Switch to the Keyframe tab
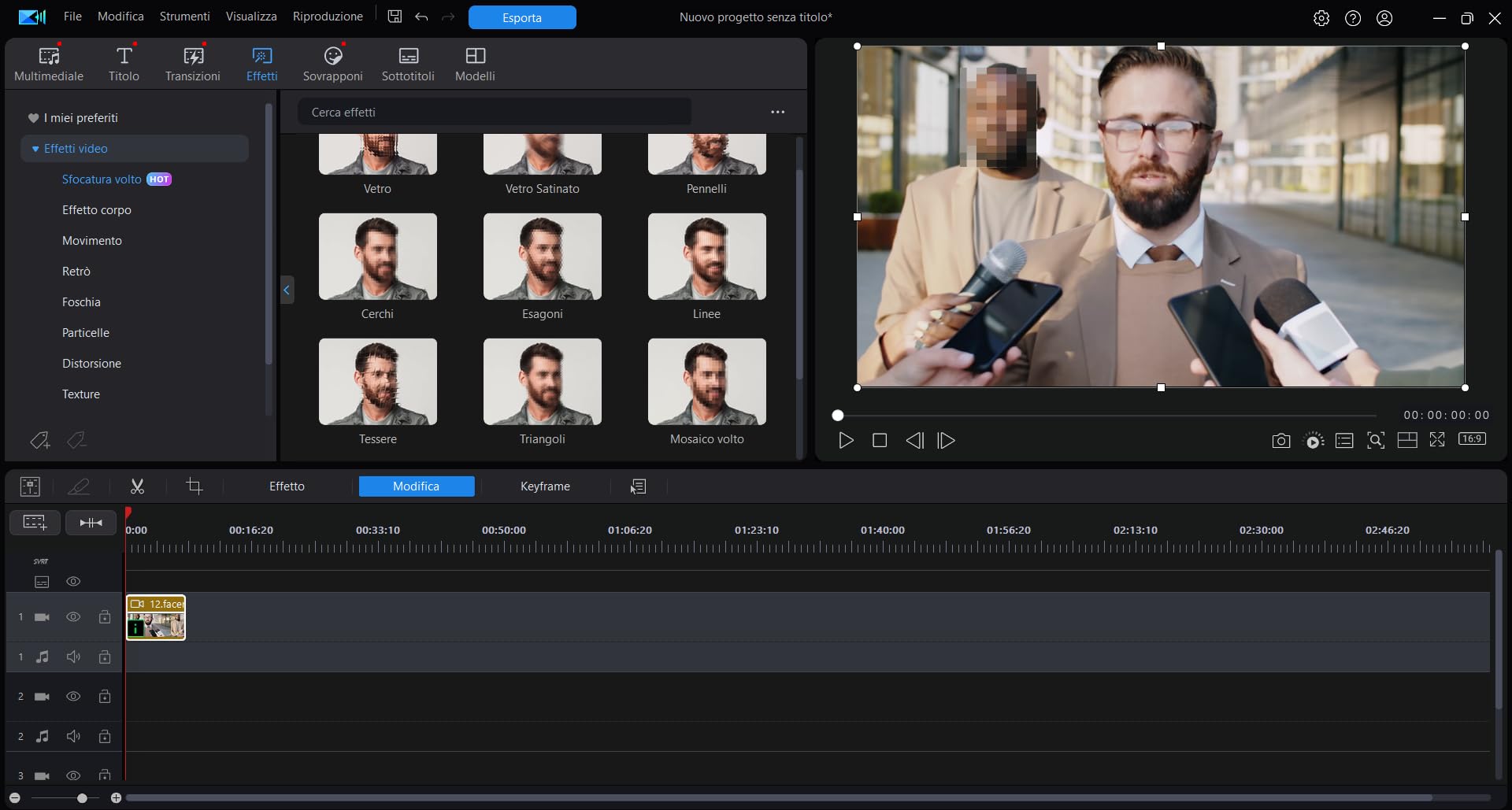The height and width of the screenshot is (810, 1512). coord(545,486)
